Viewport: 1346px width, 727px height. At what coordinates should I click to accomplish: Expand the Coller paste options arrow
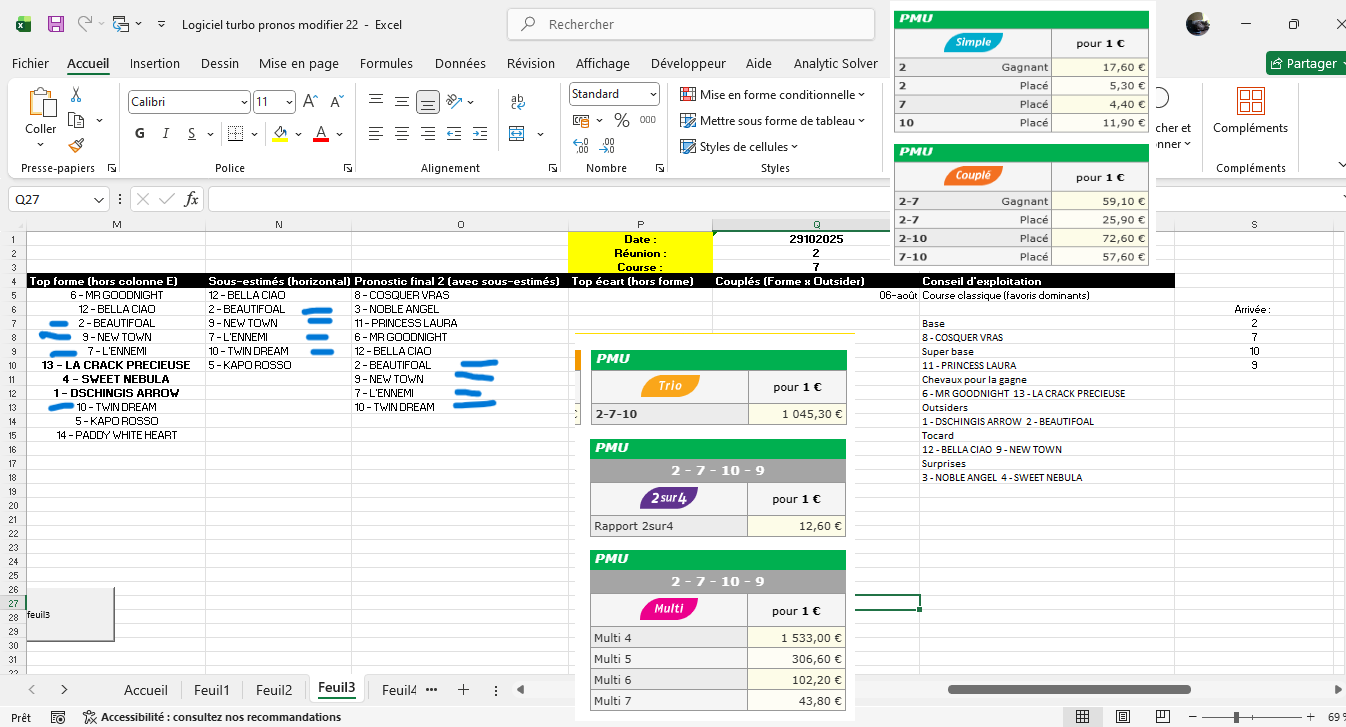tap(41, 144)
